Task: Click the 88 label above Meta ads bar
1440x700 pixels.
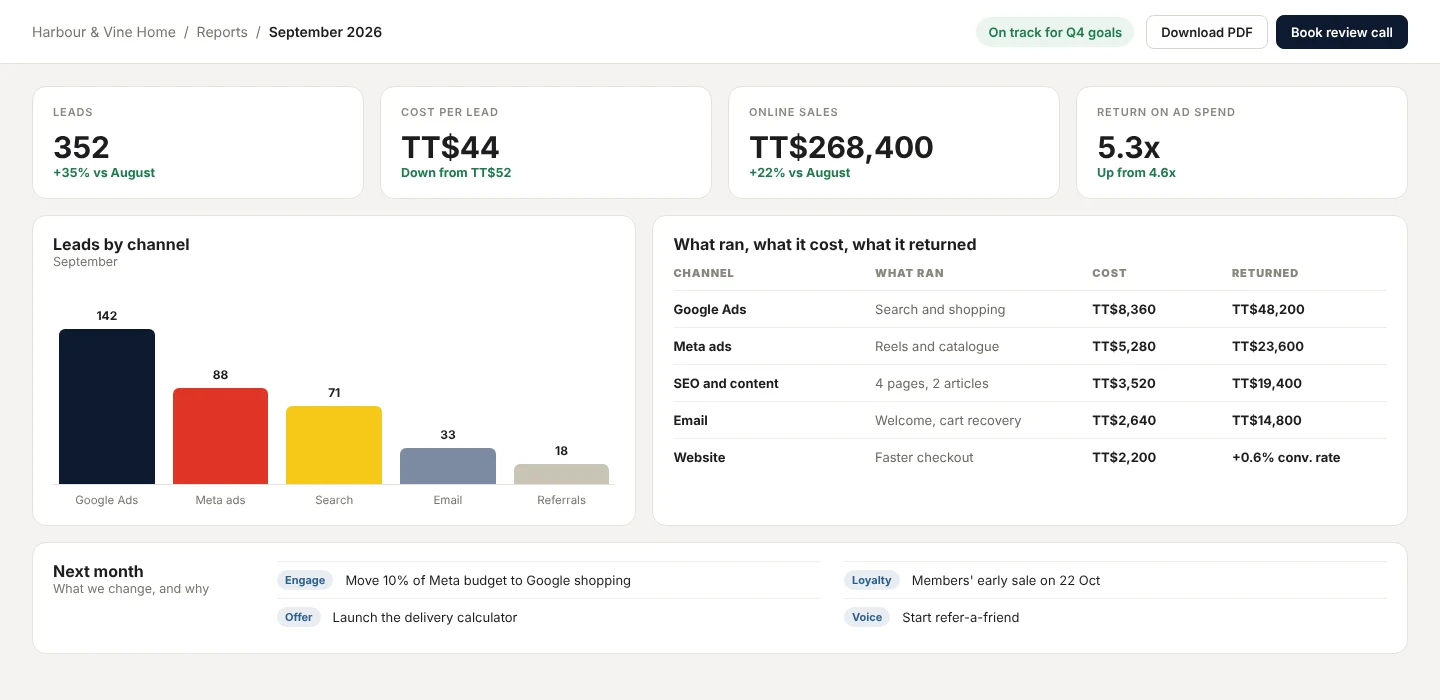Action: 220,375
